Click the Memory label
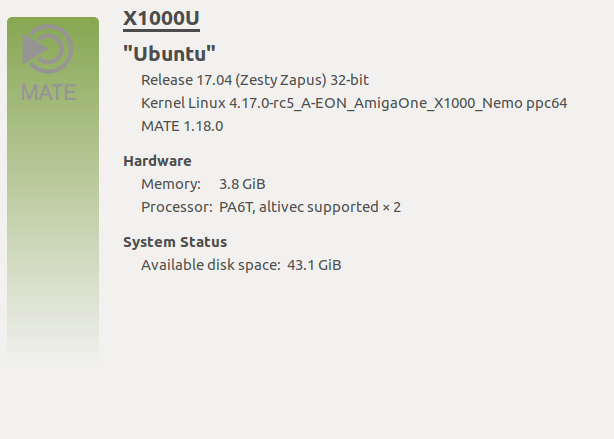This screenshot has height=439, width=614. point(171,184)
